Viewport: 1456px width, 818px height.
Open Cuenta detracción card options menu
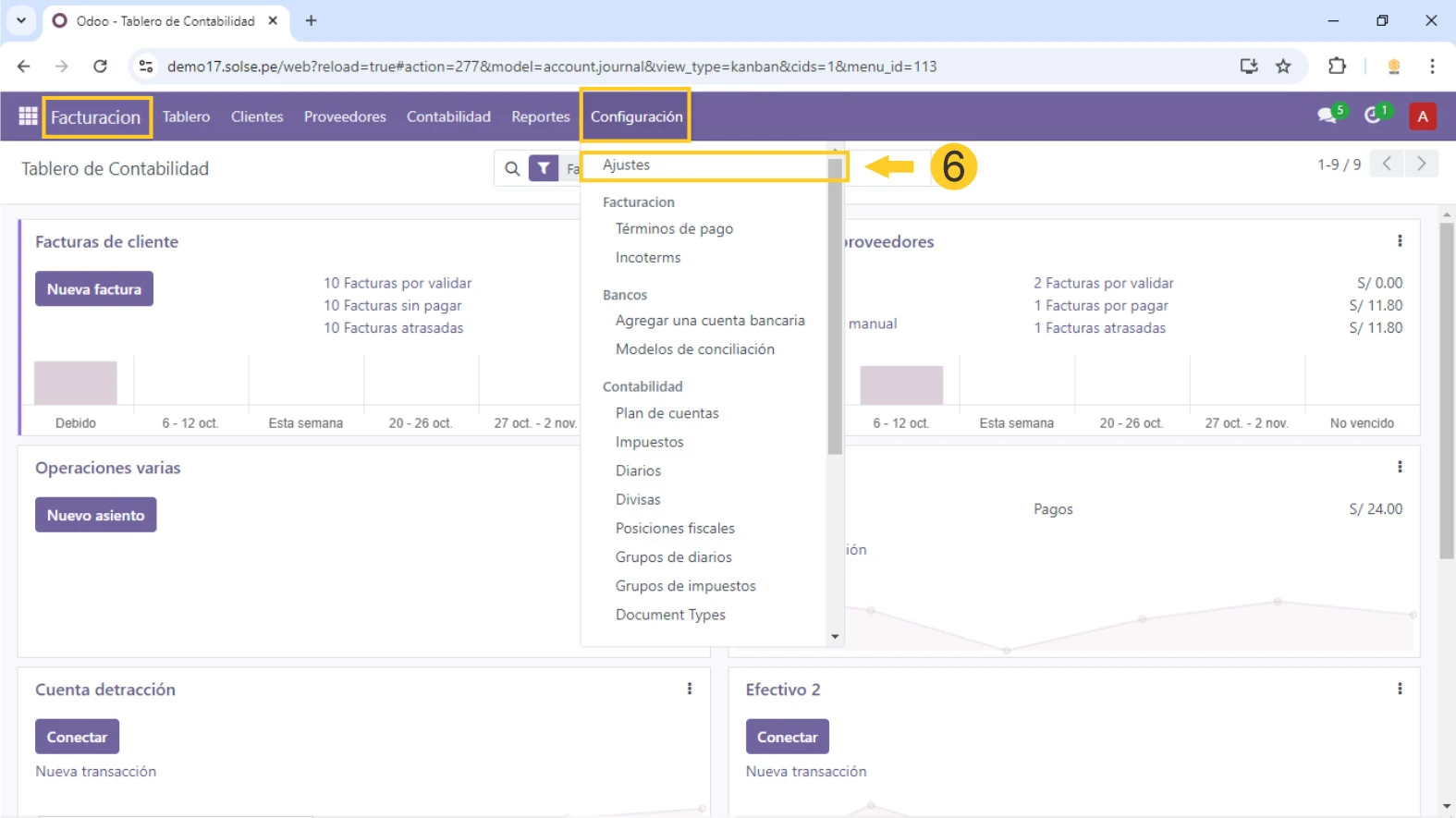coord(690,690)
